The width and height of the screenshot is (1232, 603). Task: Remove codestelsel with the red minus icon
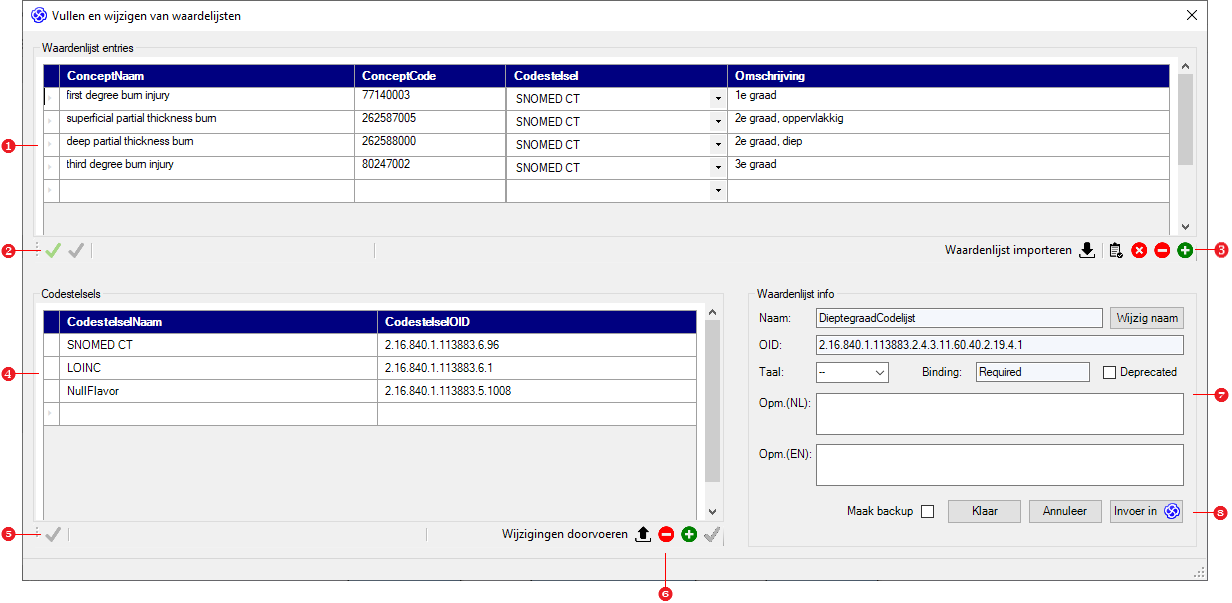[x=666, y=534]
